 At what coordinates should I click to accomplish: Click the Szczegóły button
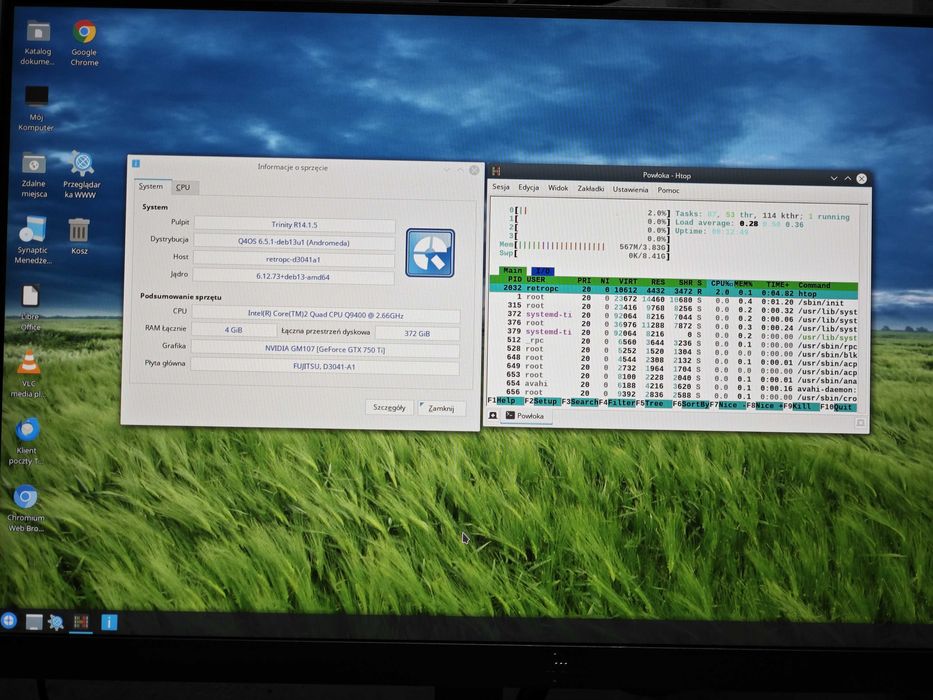[389, 408]
